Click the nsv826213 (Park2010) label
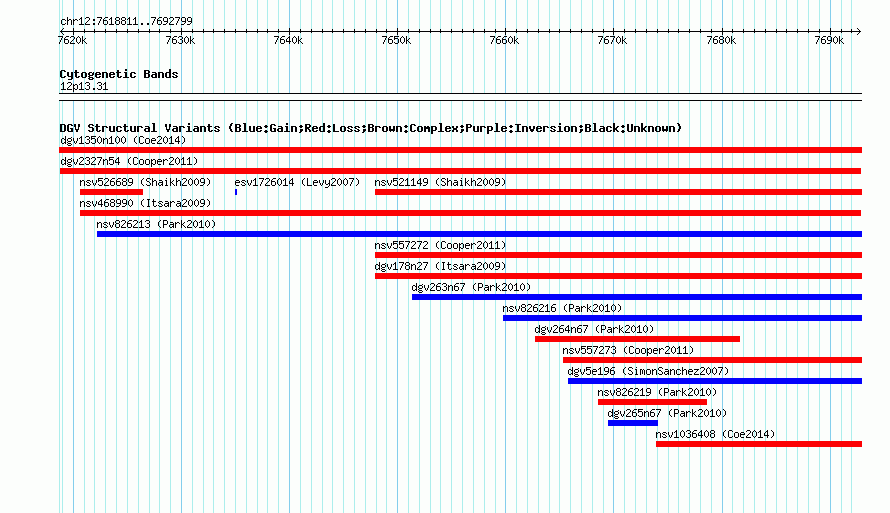This screenshot has height=513, width=890. pos(156,224)
